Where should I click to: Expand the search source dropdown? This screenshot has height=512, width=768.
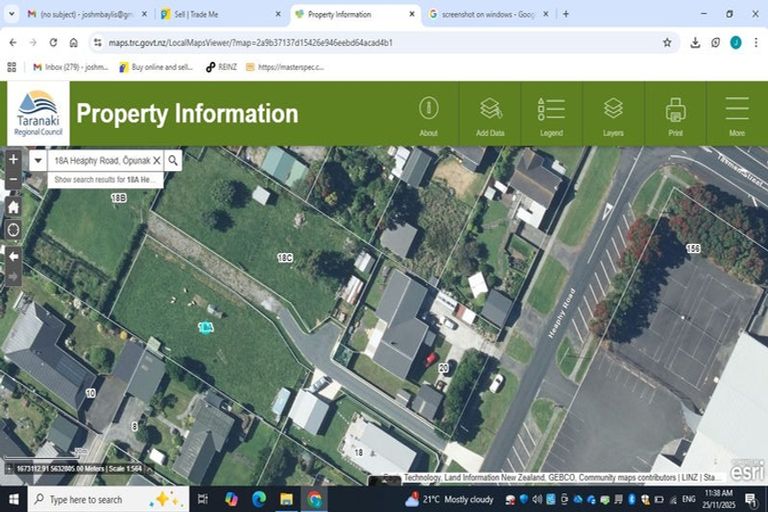tap(38, 160)
